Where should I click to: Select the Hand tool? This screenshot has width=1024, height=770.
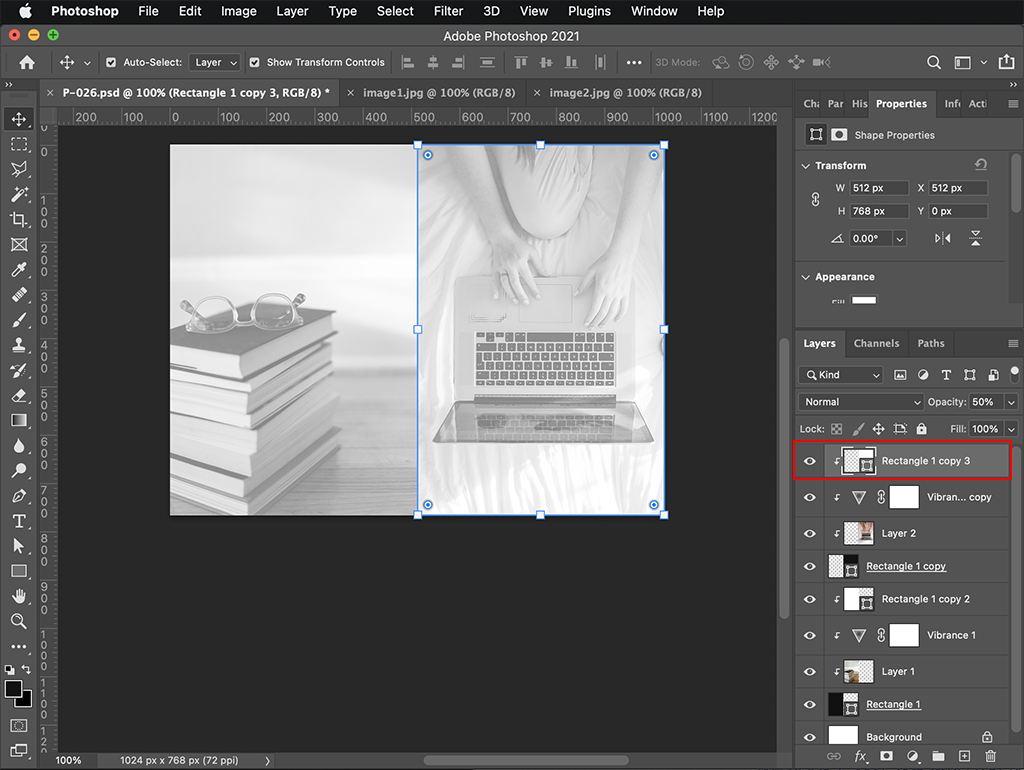[19, 596]
